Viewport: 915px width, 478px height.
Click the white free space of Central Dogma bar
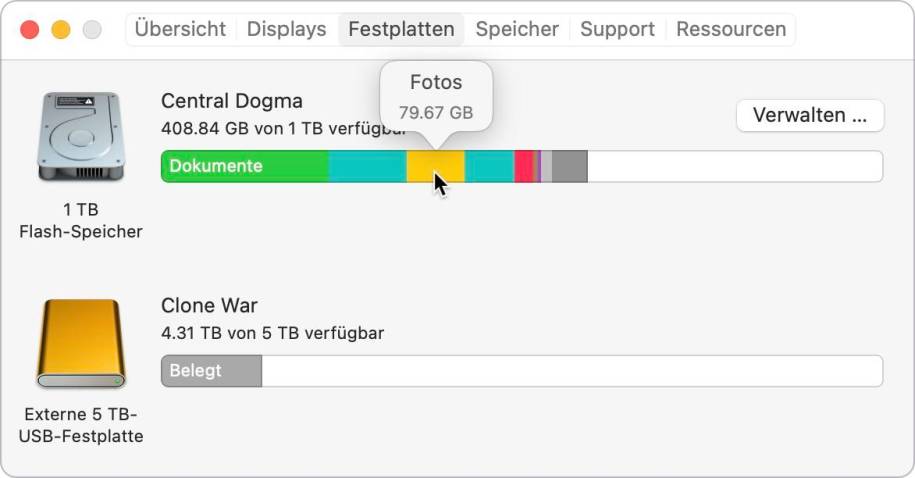click(x=735, y=166)
